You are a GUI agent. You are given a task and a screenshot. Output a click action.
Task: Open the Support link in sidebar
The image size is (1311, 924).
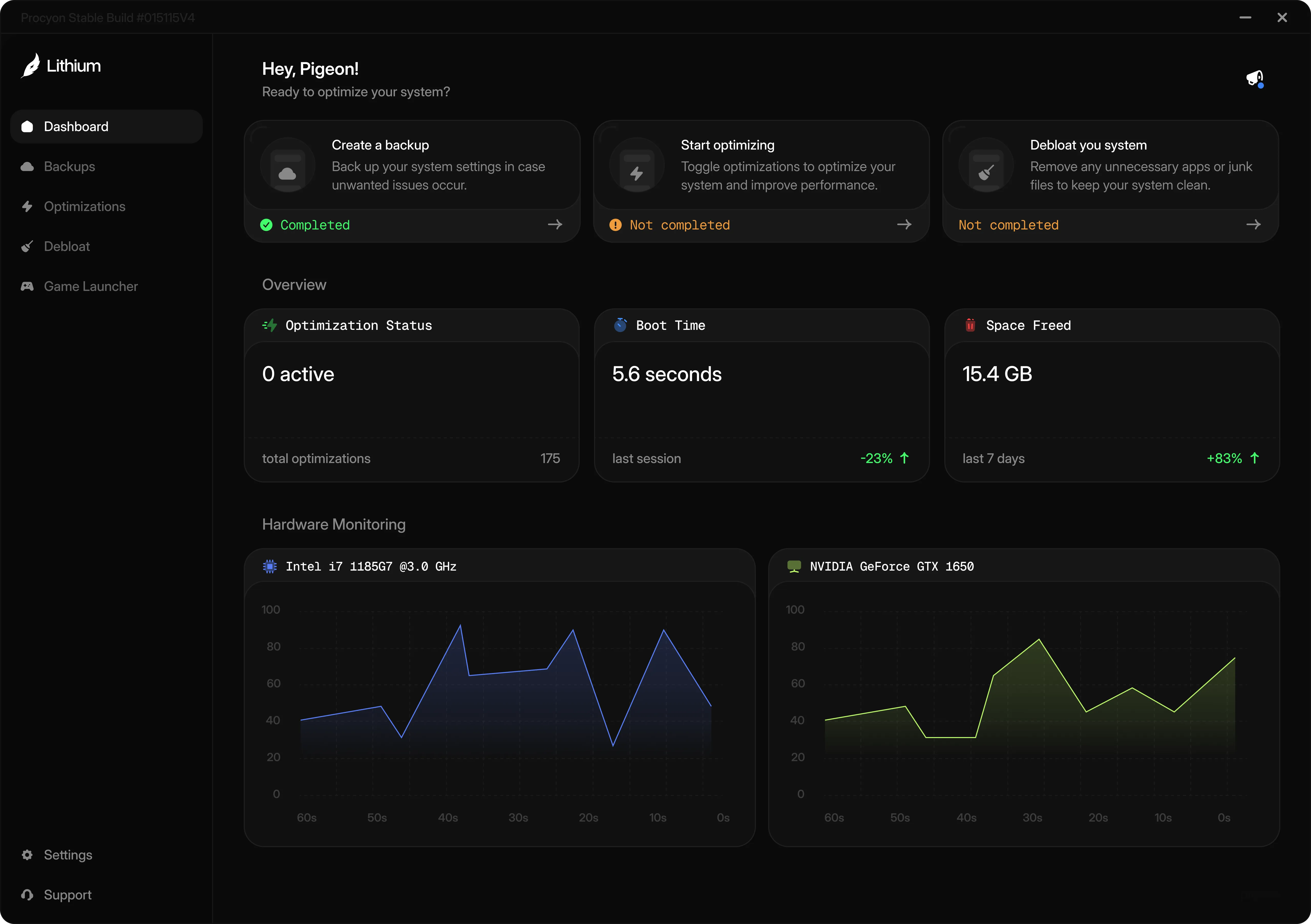[67, 894]
